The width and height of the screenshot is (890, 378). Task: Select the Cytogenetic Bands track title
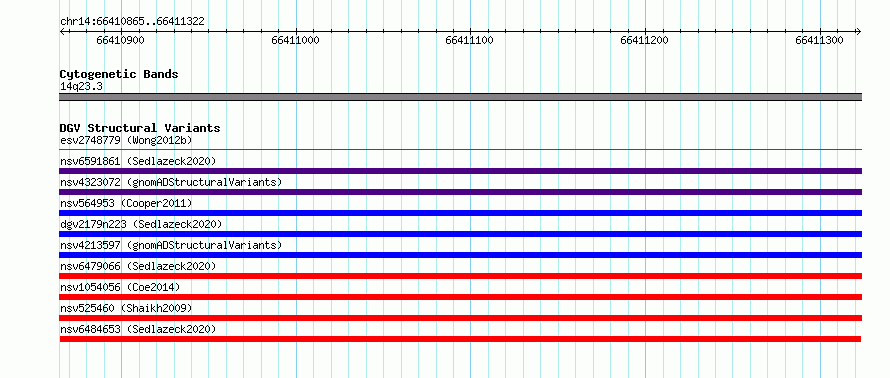point(119,74)
